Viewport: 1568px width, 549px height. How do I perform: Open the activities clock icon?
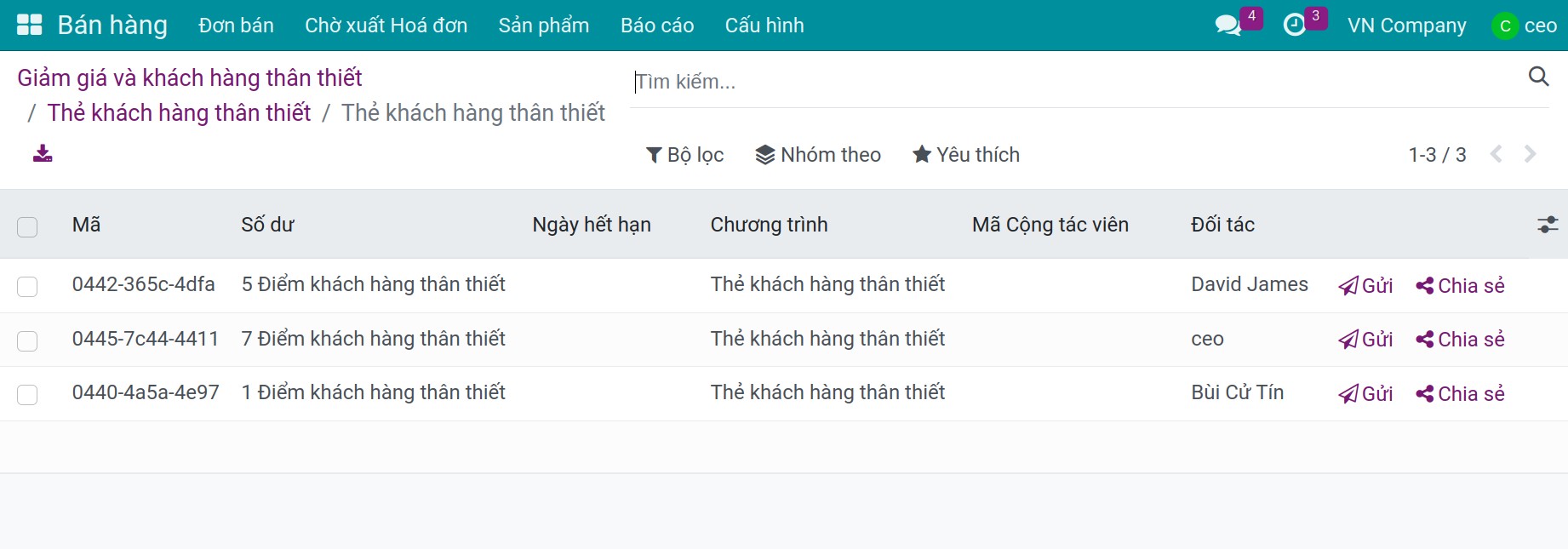[x=1294, y=25]
